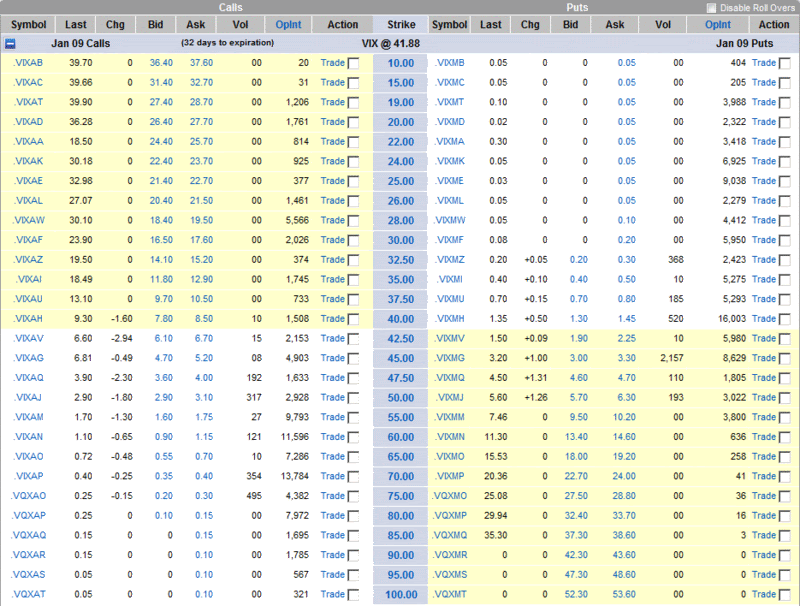Click the calls Last column header
The image size is (800, 606).
coord(76,24)
